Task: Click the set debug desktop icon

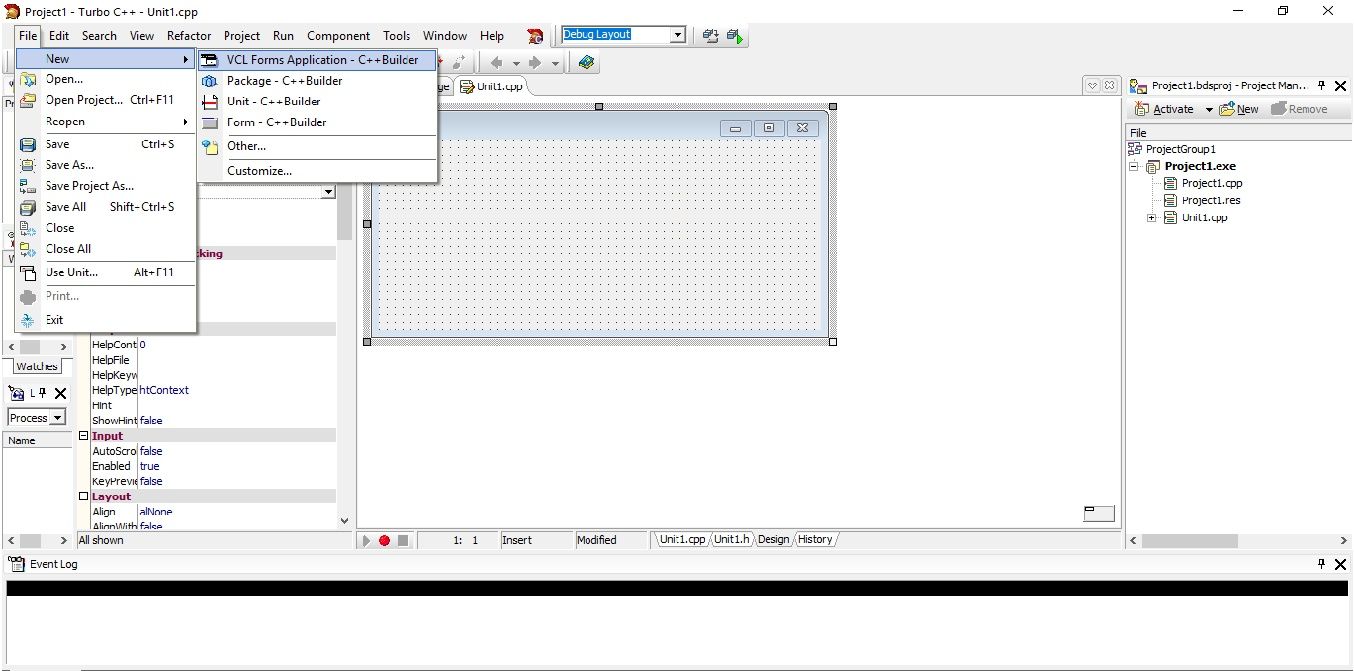Action: click(735, 35)
